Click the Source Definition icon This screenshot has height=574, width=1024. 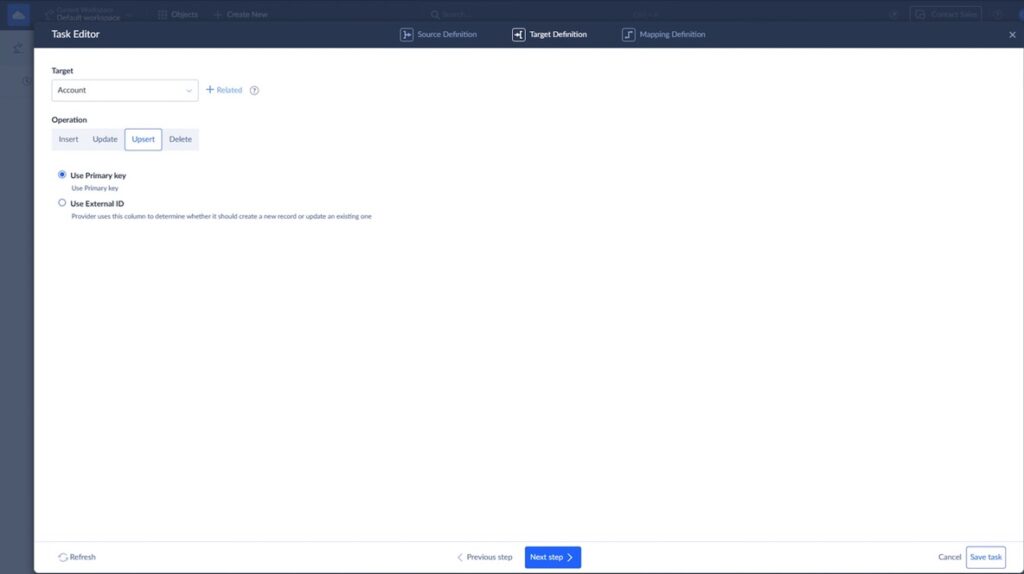click(406, 35)
